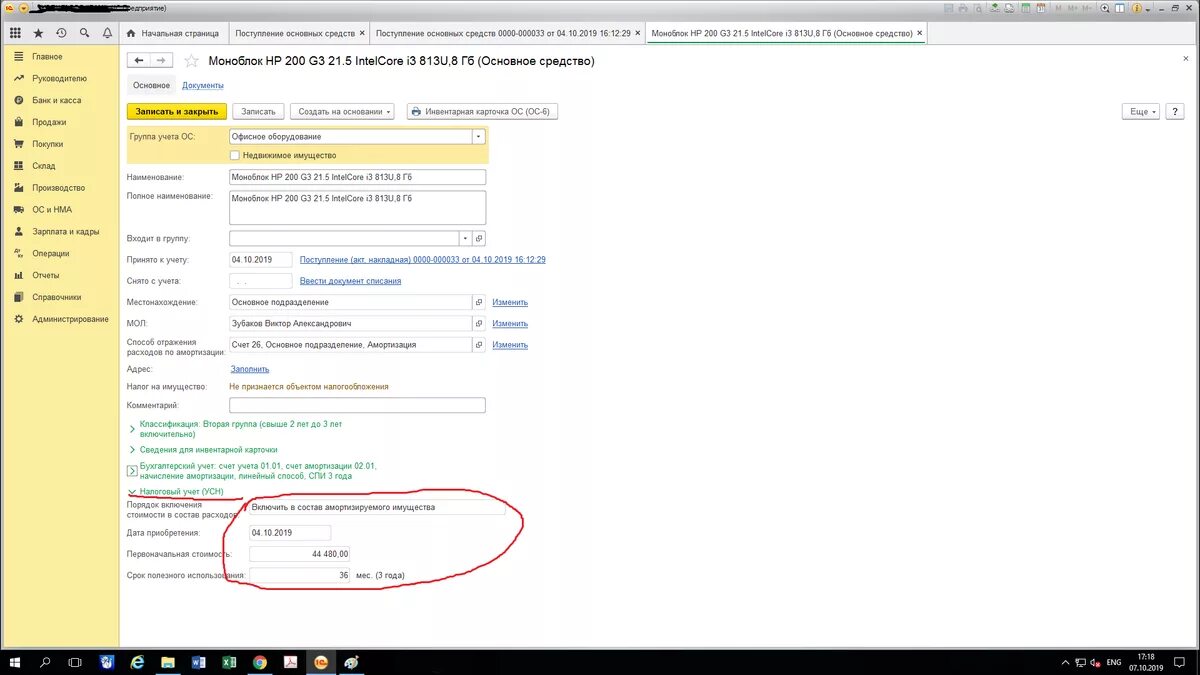Screen dimensions: 1200x675
Task: Open the Местонахождение field's open-item icon
Action: (479, 302)
